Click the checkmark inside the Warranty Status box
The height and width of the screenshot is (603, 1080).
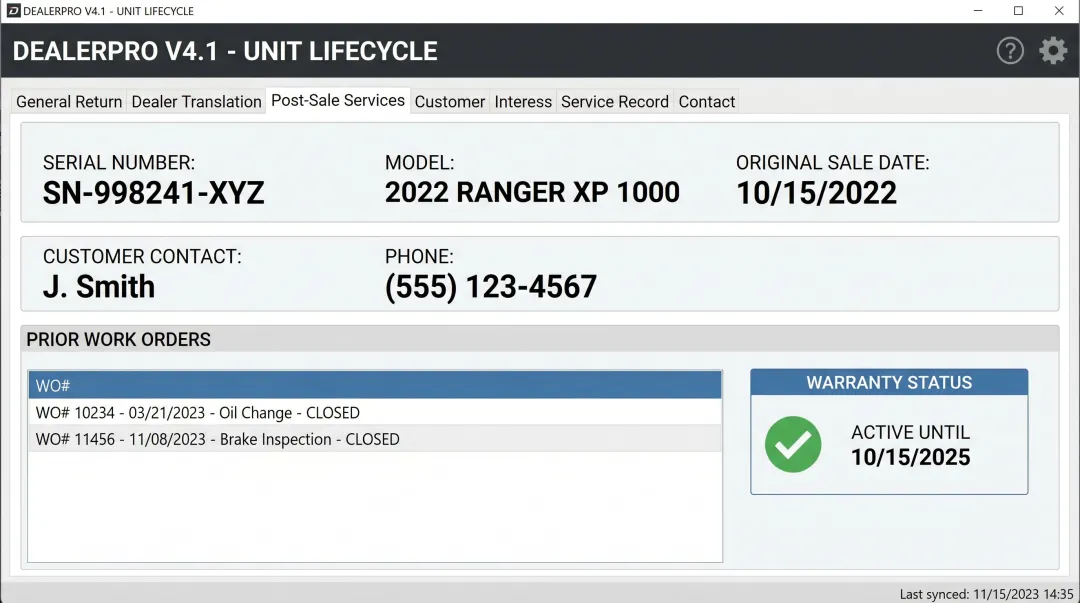pyautogui.click(x=792, y=444)
